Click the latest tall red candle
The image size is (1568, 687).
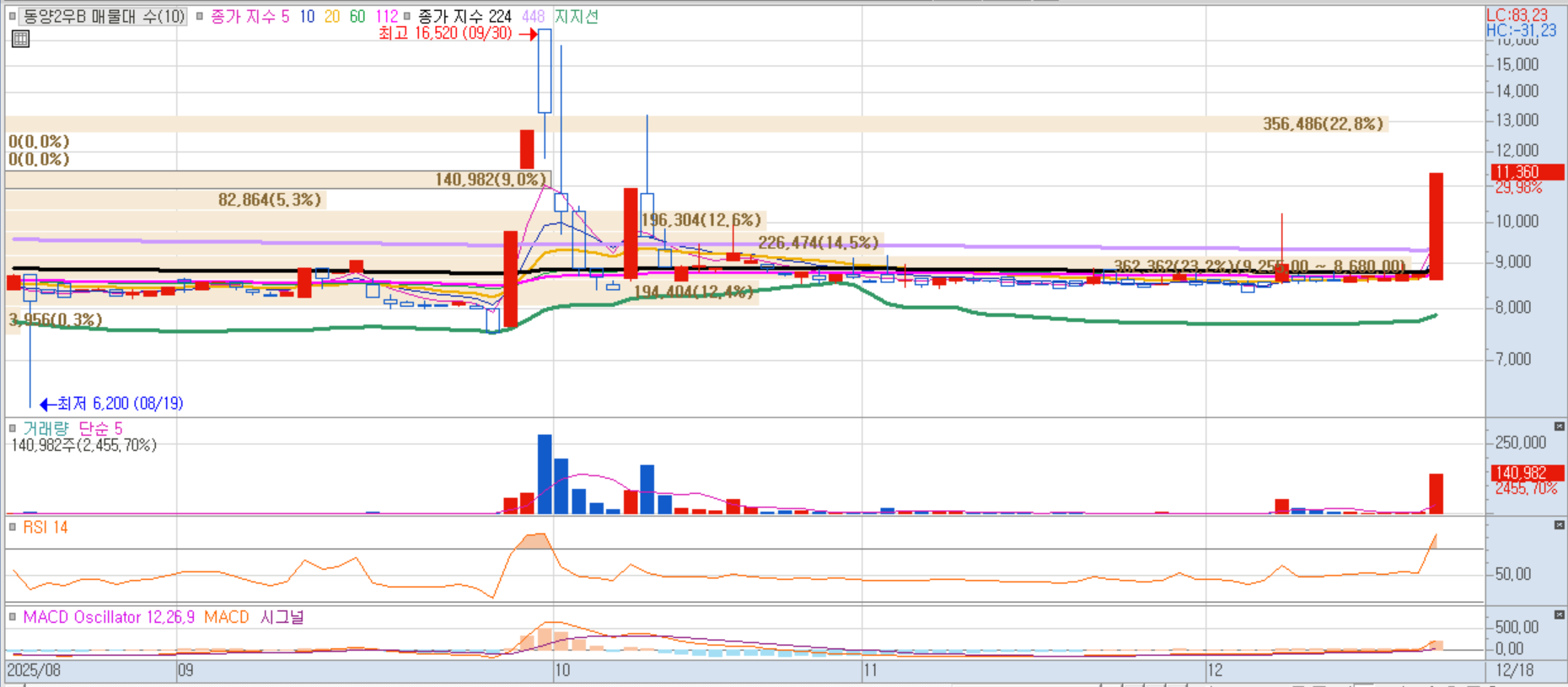[1436, 226]
